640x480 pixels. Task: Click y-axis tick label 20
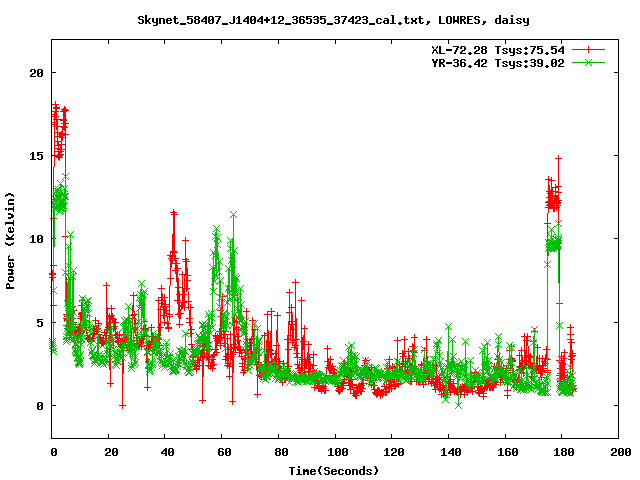coord(36,73)
